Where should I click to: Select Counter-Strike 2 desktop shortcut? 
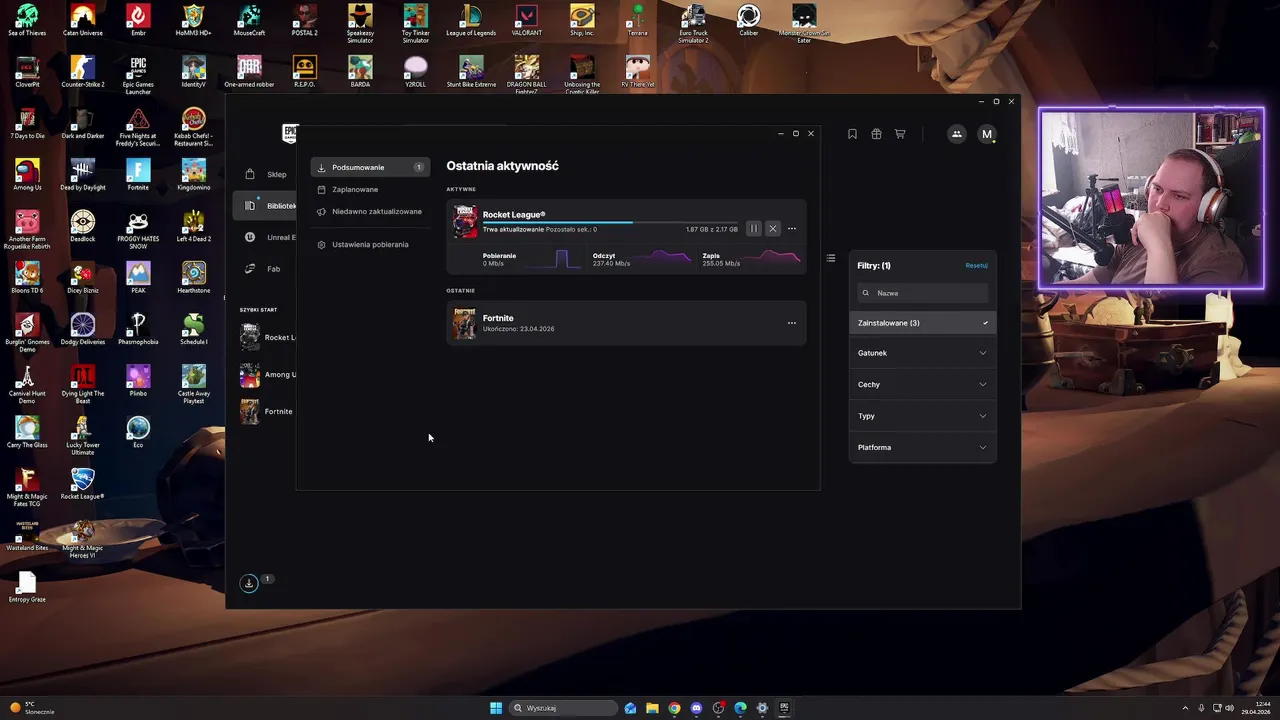pyautogui.click(x=83, y=72)
